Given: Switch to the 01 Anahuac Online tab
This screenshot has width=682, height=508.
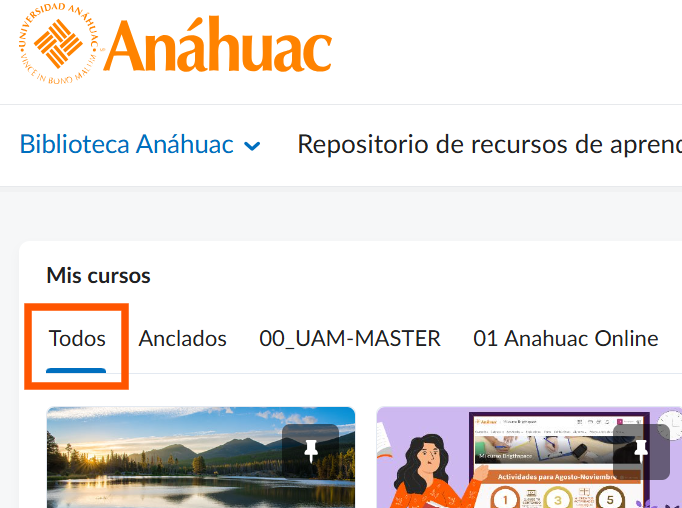Looking at the screenshot, I should coord(565,339).
